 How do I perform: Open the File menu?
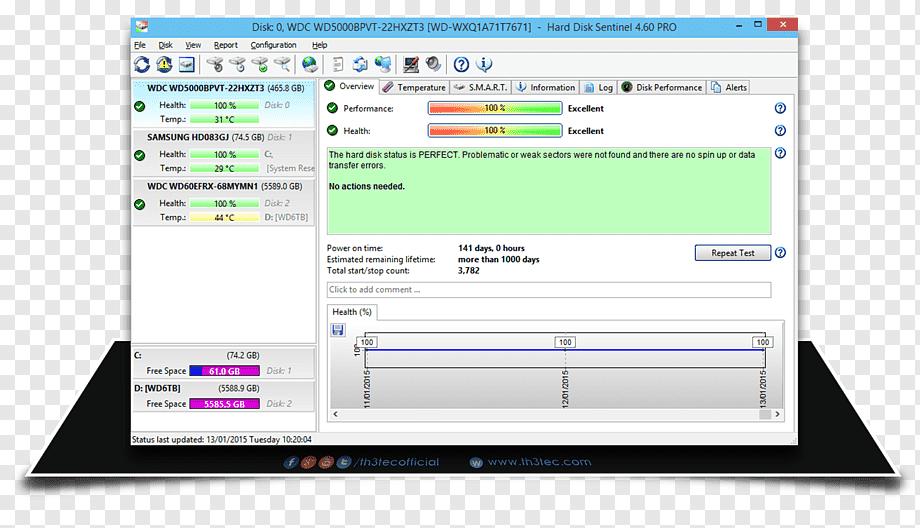(x=140, y=45)
